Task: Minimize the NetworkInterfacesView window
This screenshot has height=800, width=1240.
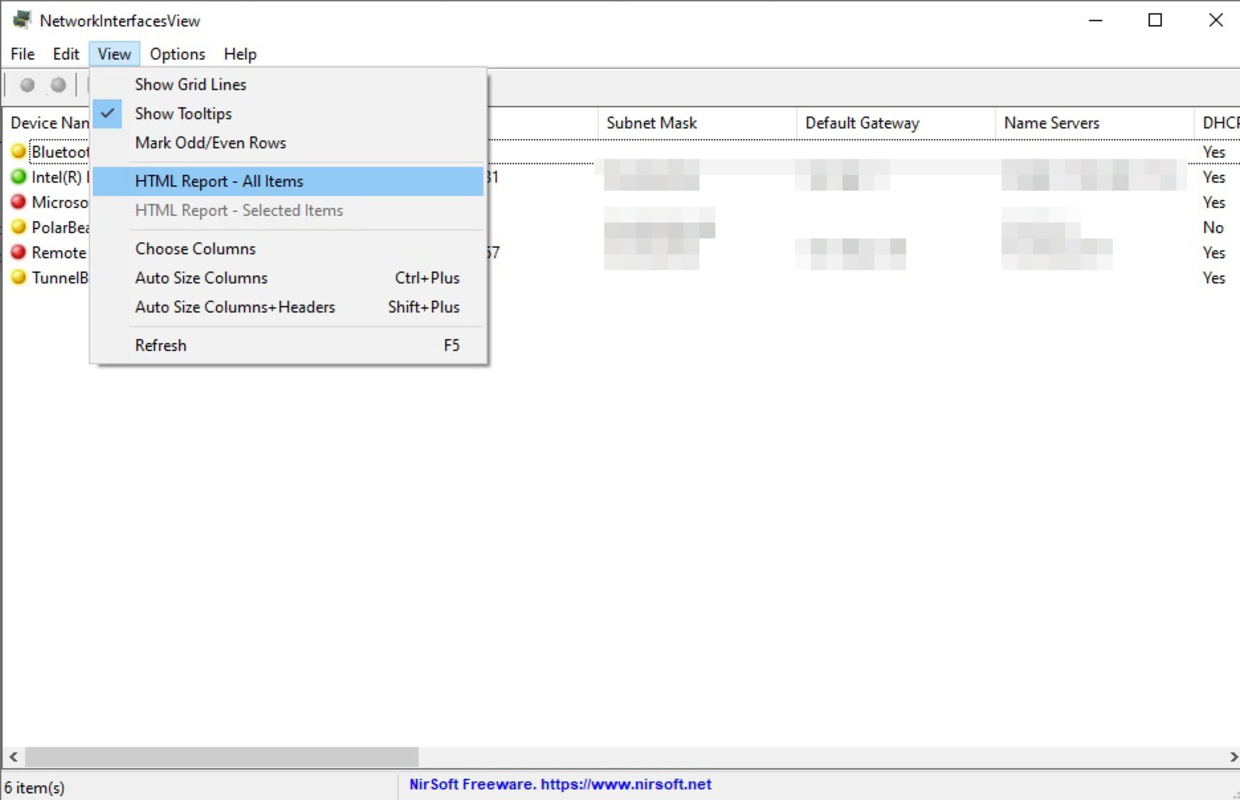Action: [1094, 20]
